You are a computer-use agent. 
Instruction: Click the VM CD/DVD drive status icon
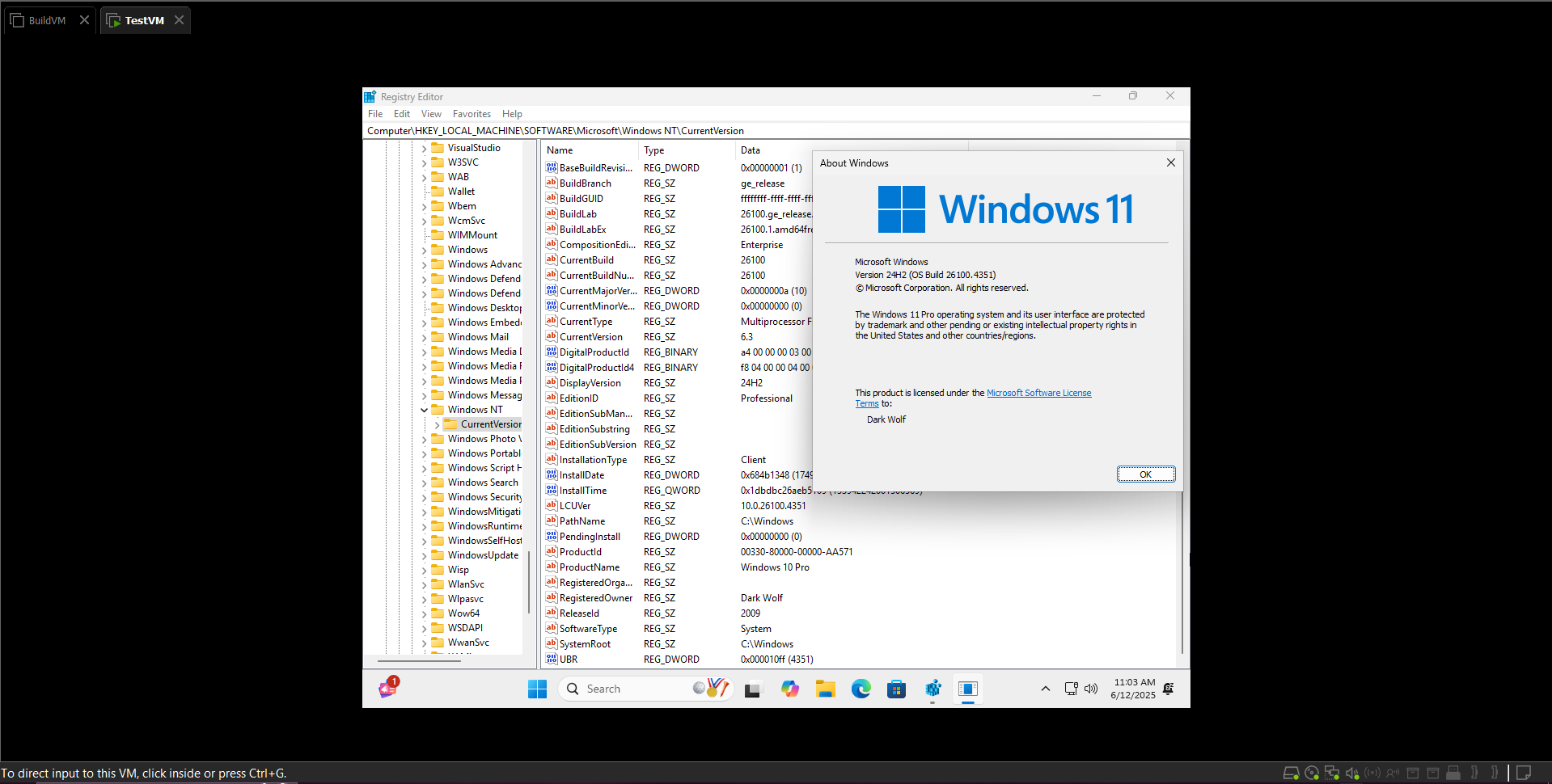click(x=1312, y=773)
